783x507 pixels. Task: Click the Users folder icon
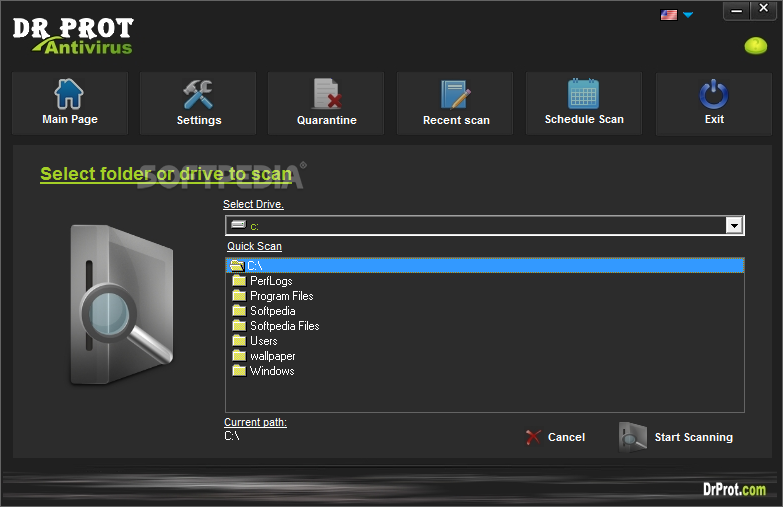(x=239, y=340)
